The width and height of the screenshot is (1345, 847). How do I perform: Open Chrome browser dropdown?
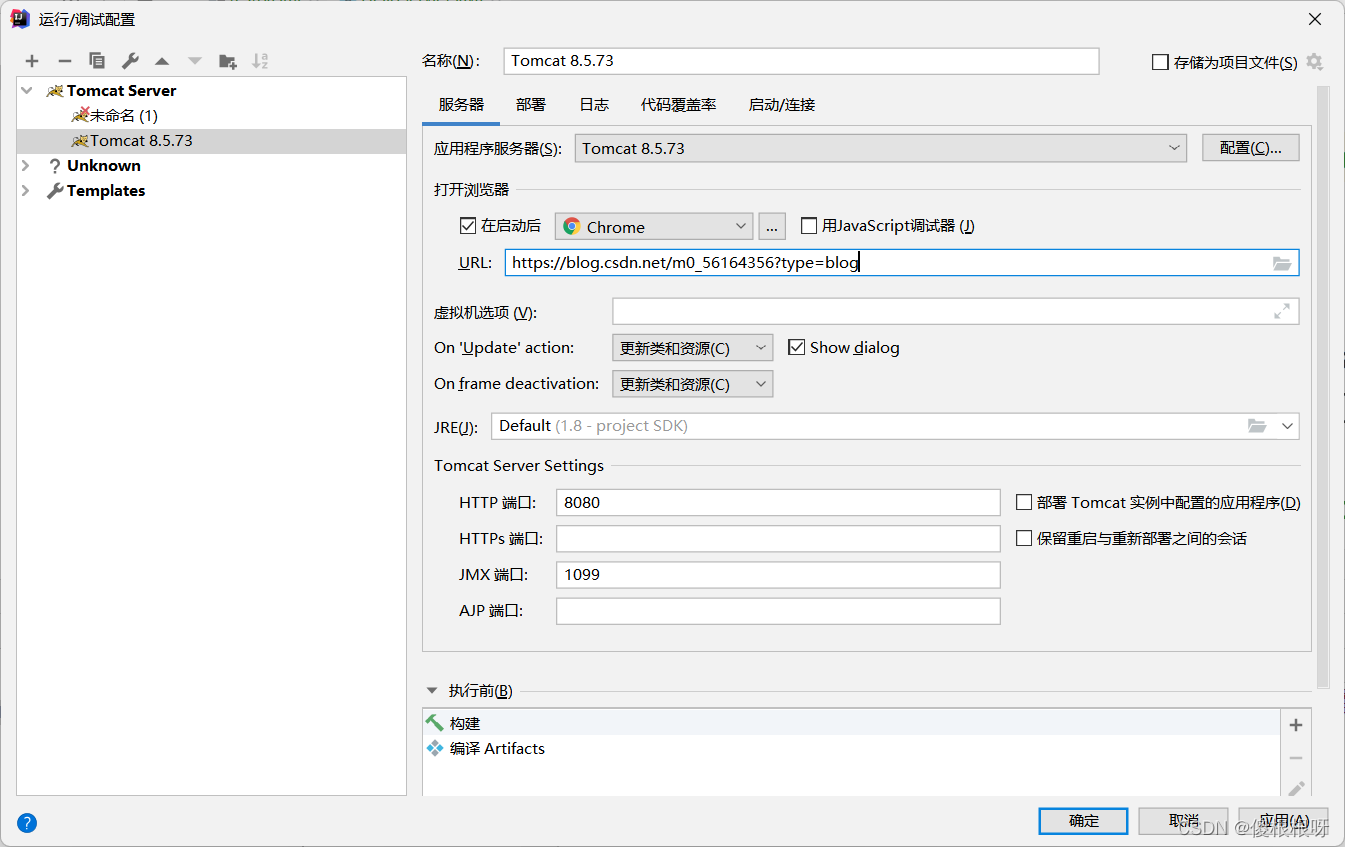[x=654, y=227]
